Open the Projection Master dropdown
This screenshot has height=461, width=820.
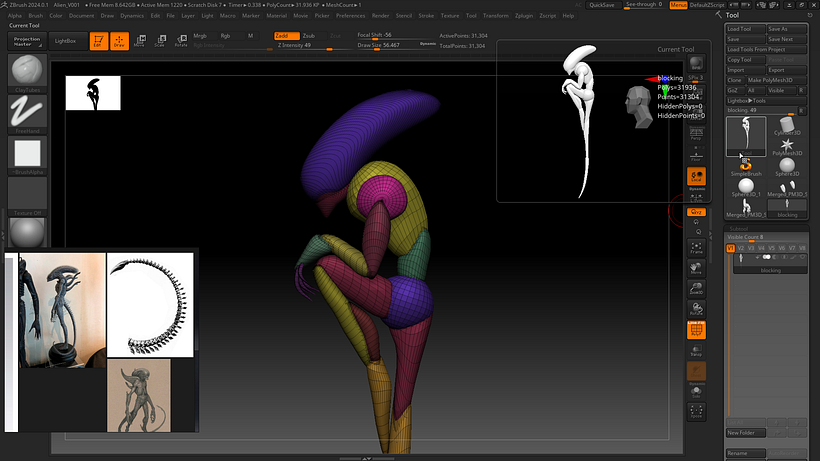pyautogui.click(x=27, y=41)
